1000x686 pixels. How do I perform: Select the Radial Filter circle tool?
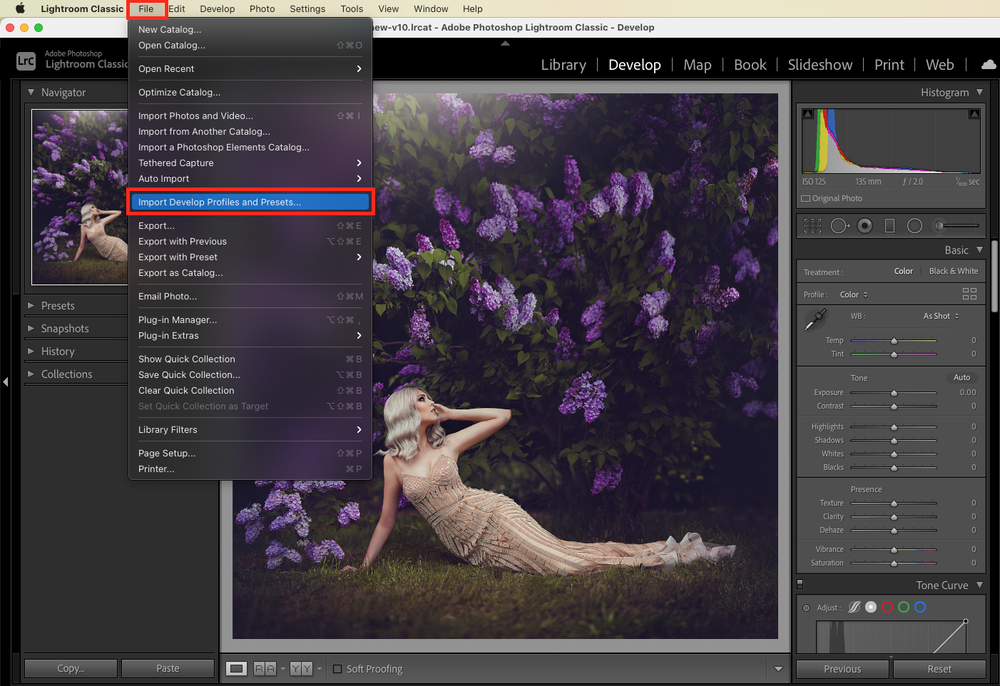[x=915, y=226]
